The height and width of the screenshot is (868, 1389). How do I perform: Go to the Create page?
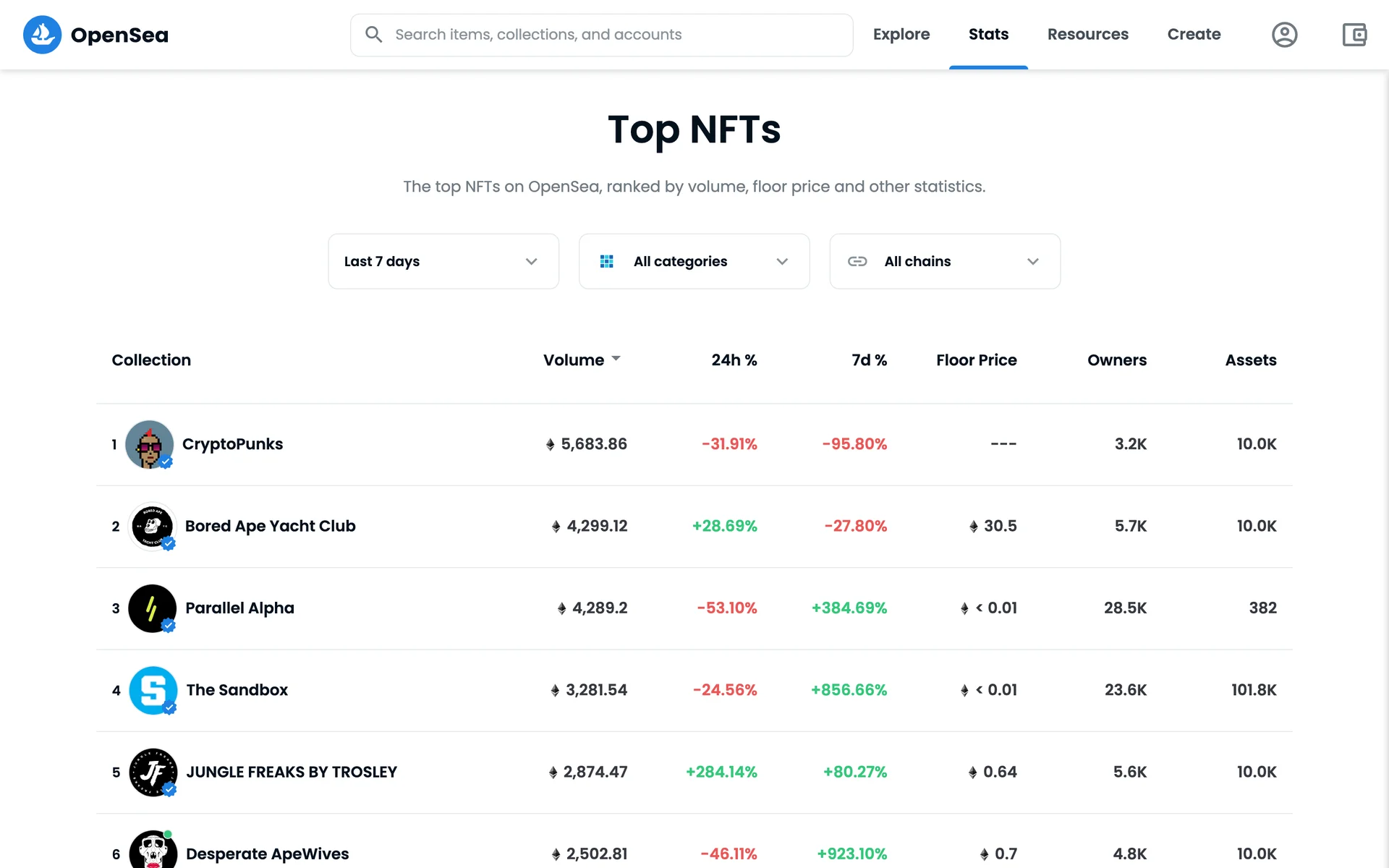(1194, 35)
